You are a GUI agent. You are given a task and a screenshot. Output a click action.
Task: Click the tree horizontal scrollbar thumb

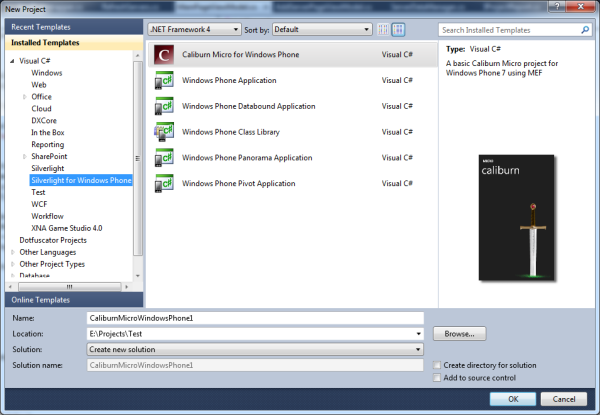[69, 286]
